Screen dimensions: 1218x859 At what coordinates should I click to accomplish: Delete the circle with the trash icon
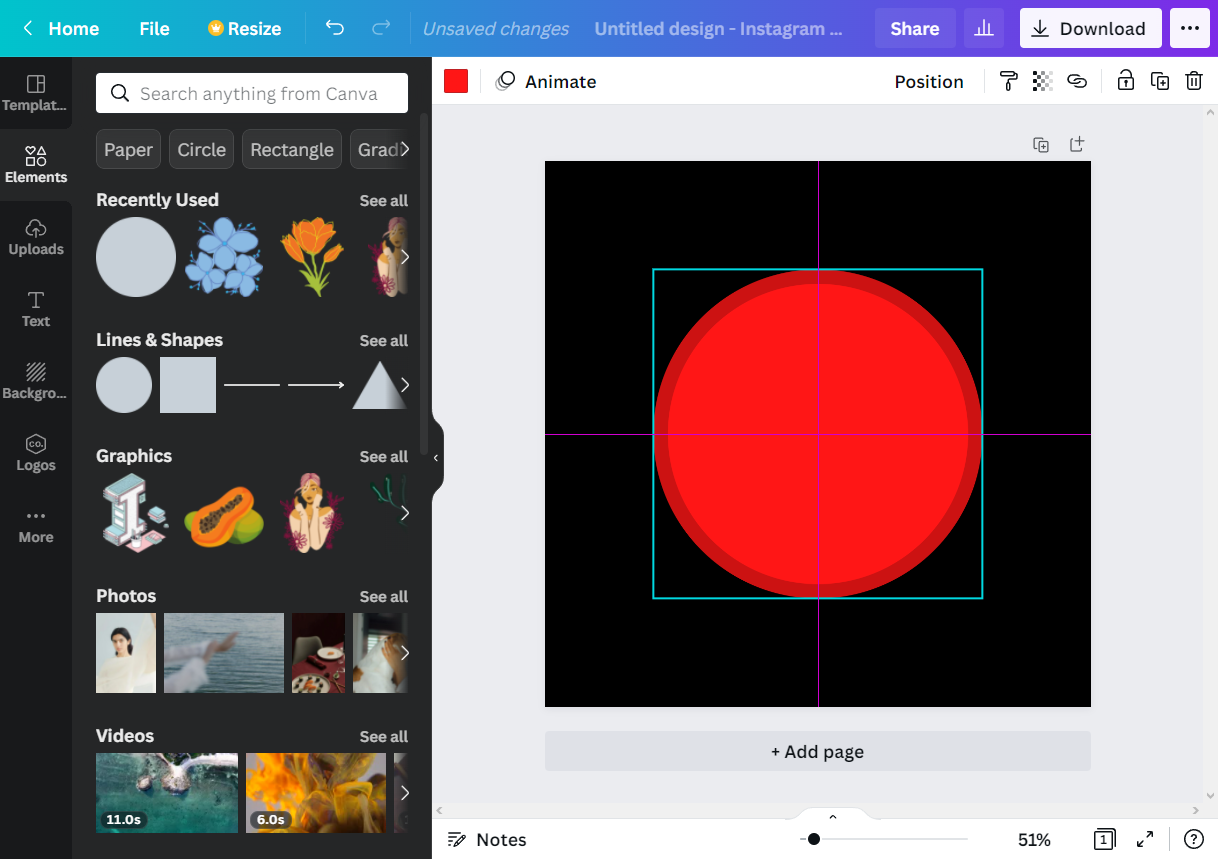[1193, 81]
